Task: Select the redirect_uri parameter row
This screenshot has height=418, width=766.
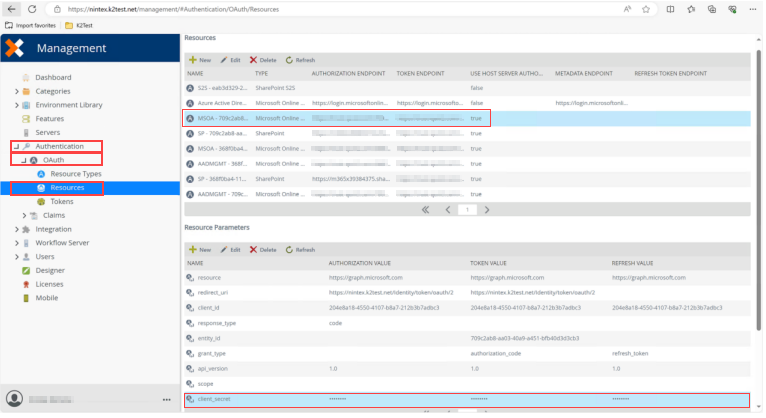Action: (467, 293)
